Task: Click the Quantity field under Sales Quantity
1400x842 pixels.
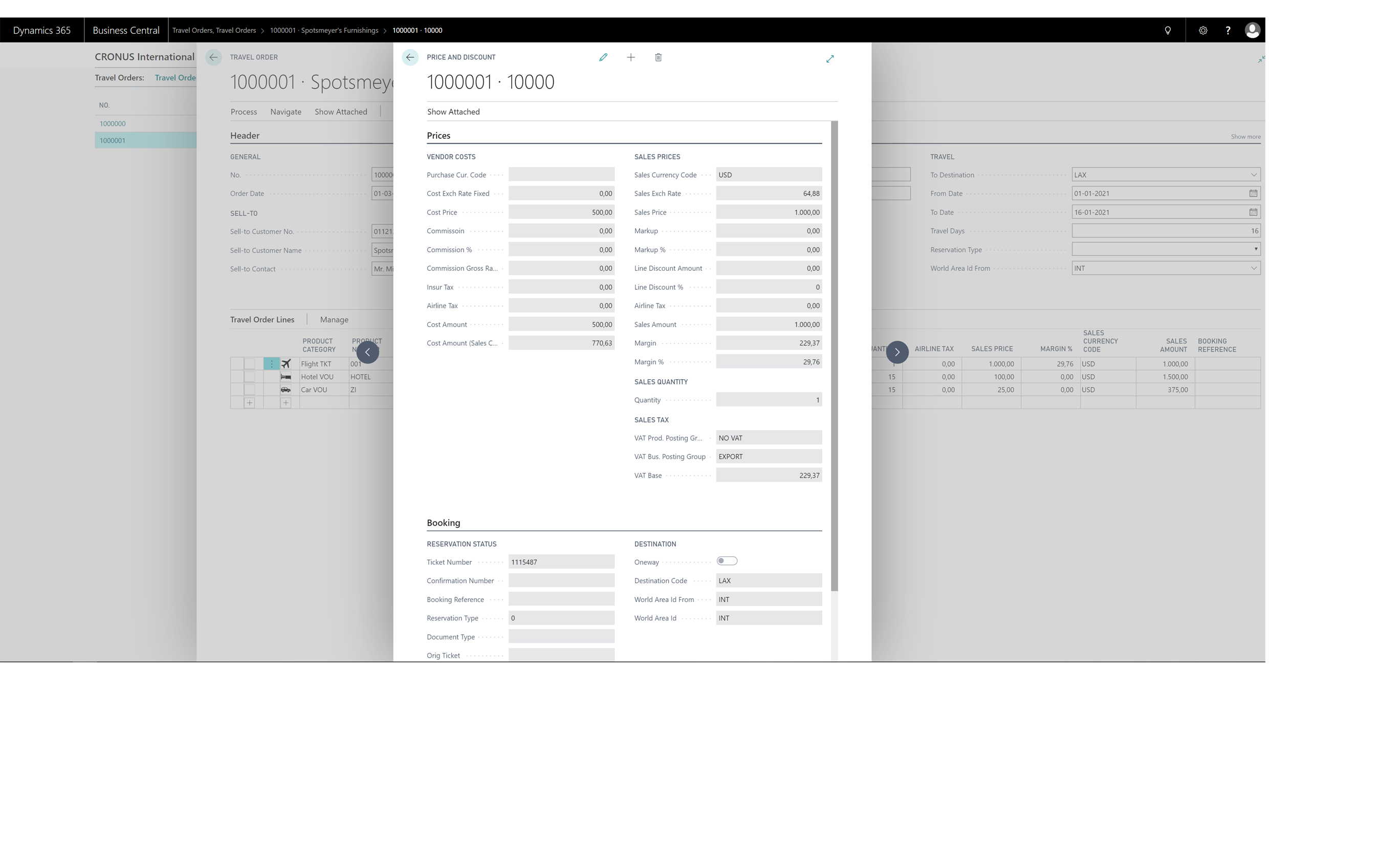Action: tap(769, 399)
